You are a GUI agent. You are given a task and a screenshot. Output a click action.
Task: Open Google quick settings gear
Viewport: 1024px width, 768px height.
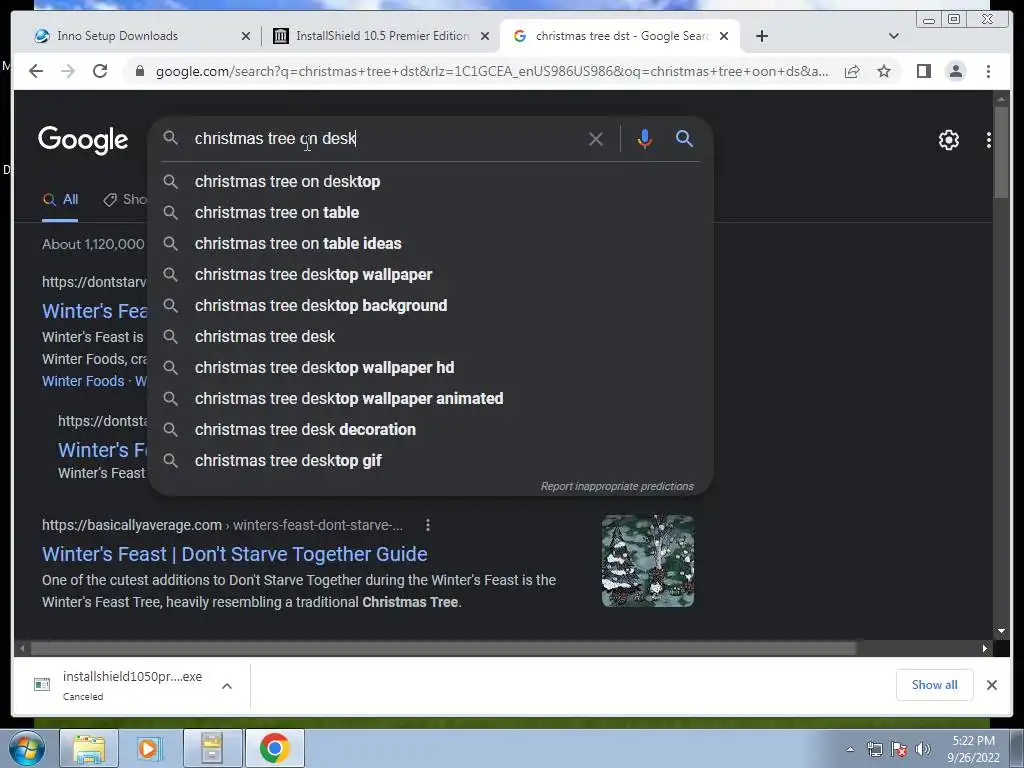(x=948, y=140)
